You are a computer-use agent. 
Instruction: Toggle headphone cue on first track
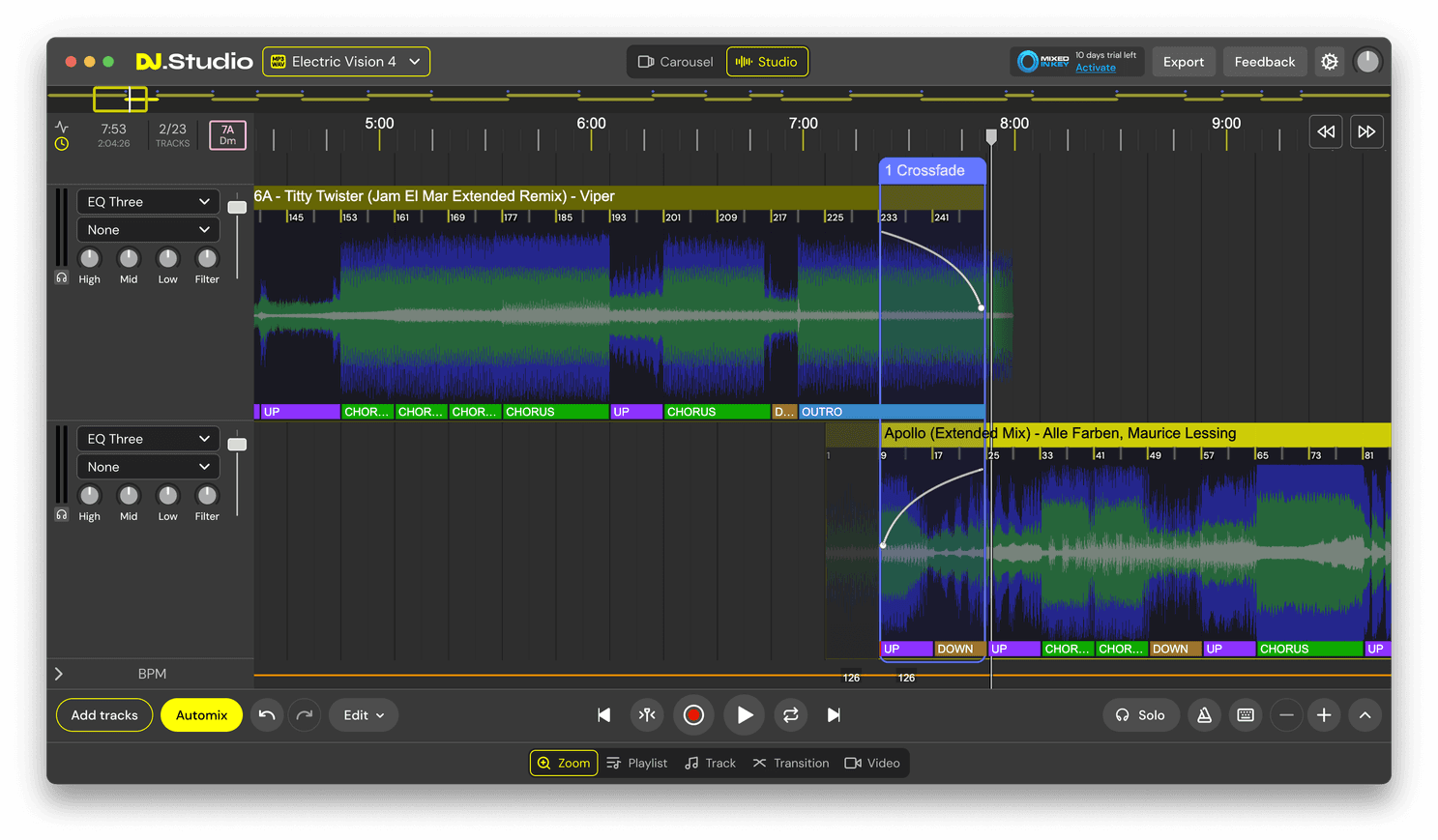(62, 278)
